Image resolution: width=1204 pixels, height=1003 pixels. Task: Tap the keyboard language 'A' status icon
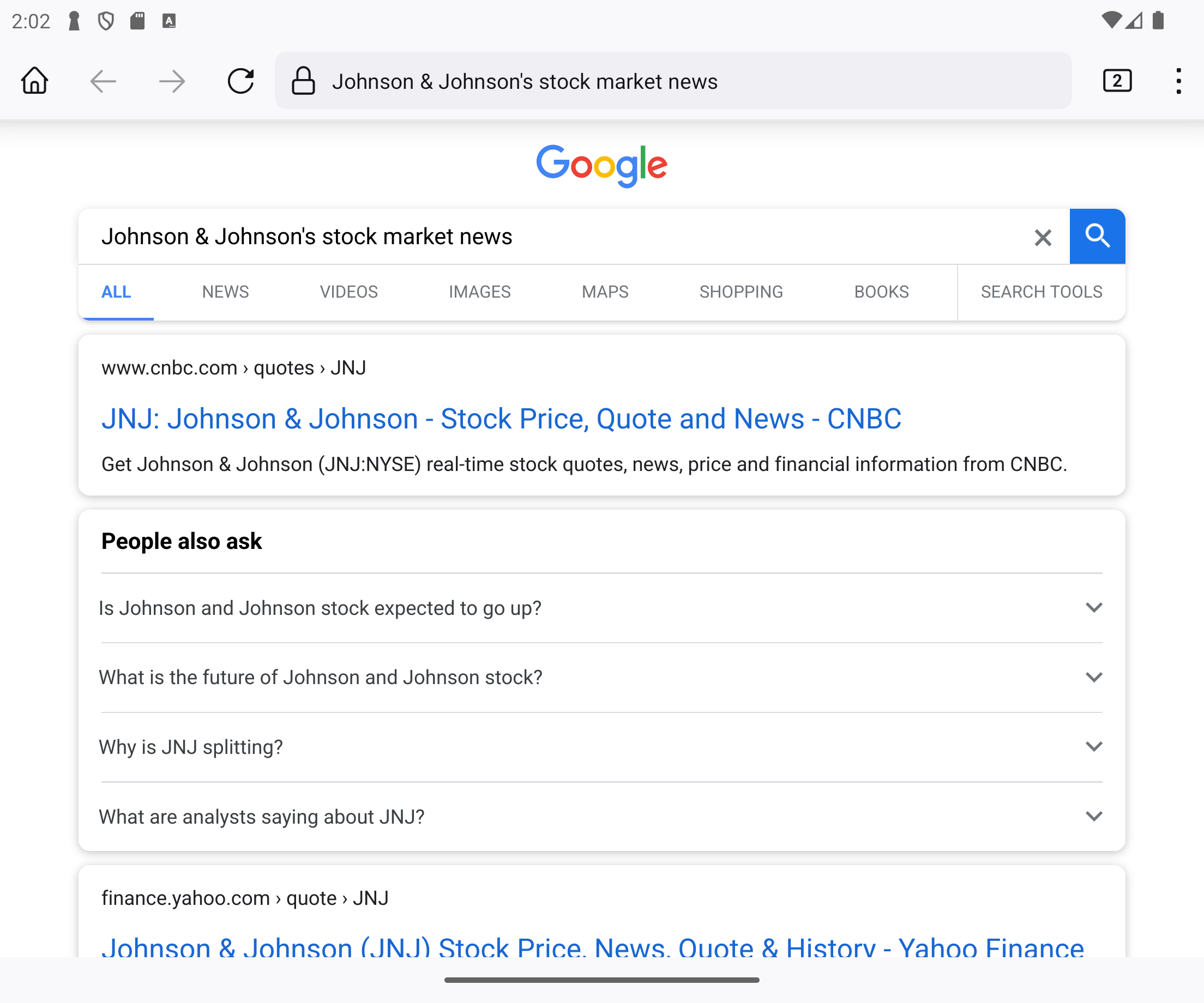(169, 21)
